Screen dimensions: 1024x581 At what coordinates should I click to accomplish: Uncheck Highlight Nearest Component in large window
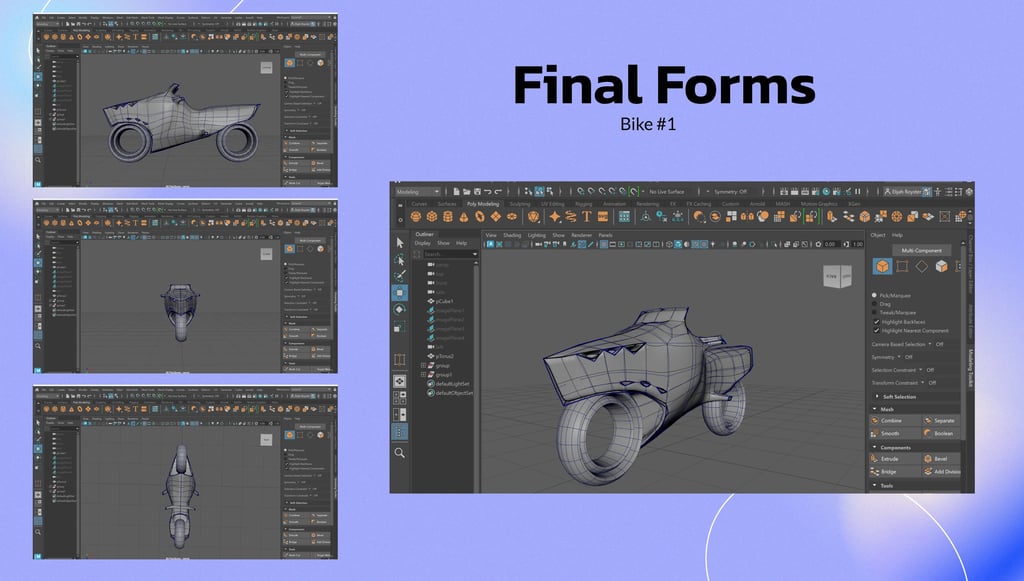point(876,330)
